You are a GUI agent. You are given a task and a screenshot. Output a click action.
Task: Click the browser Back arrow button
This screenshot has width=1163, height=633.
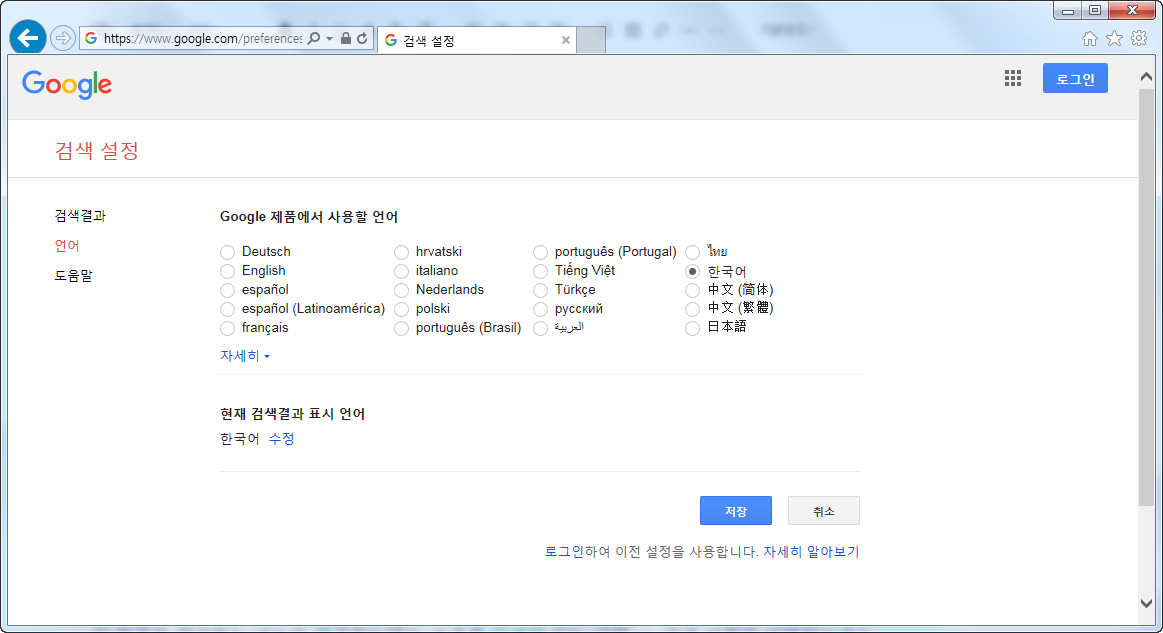click(x=28, y=37)
